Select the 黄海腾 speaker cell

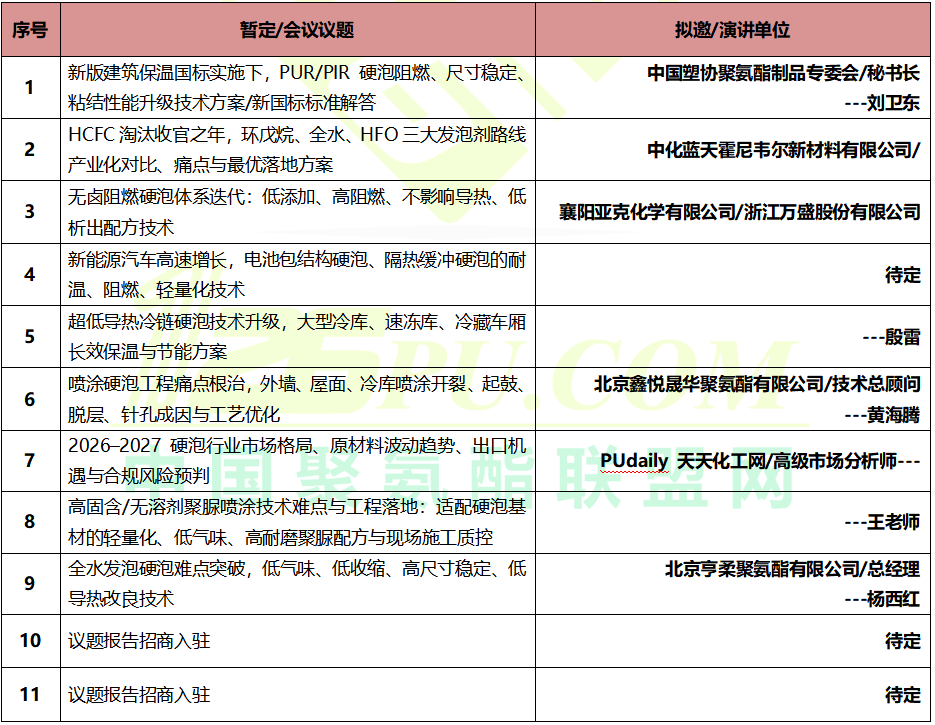[732, 399]
